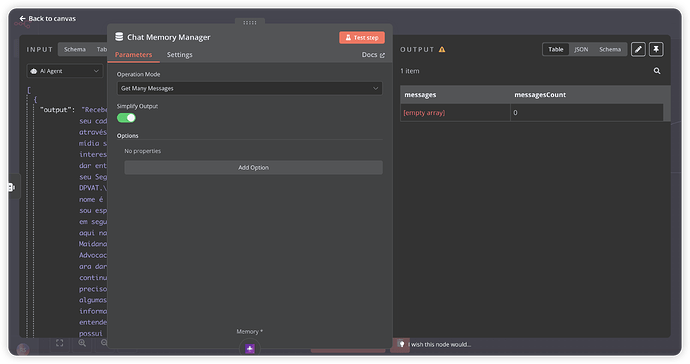Add a memory connection with the plus icon
Image resolution: width=690 pixels, height=364 pixels.
pos(250,349)
